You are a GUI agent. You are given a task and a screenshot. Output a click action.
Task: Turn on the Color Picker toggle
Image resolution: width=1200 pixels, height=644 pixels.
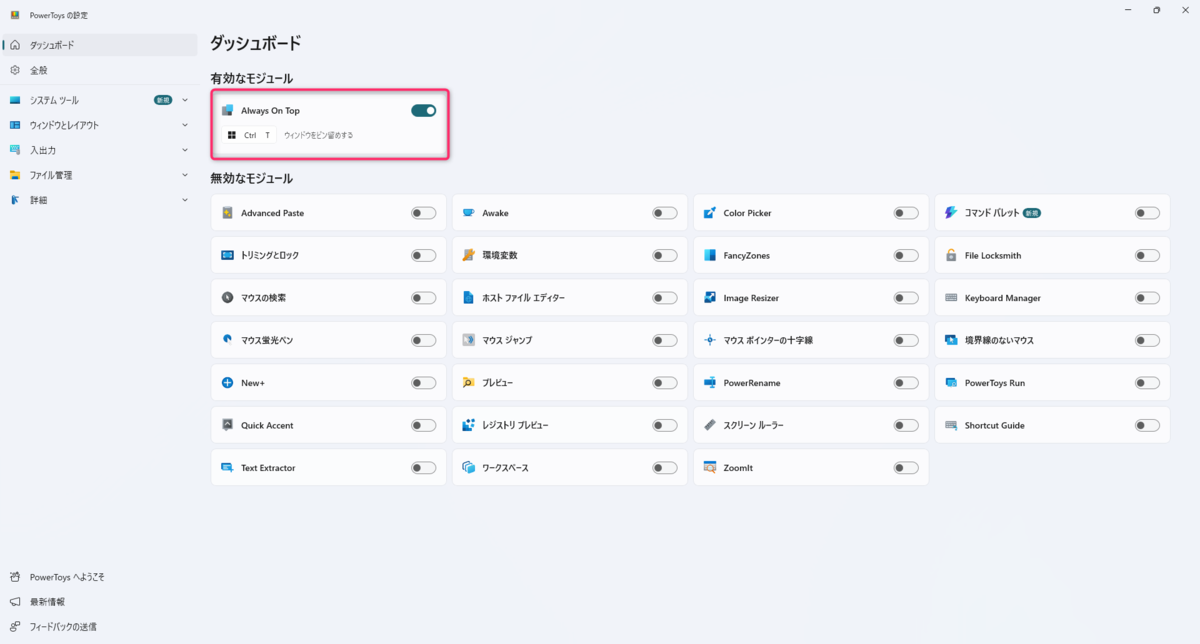906,213
